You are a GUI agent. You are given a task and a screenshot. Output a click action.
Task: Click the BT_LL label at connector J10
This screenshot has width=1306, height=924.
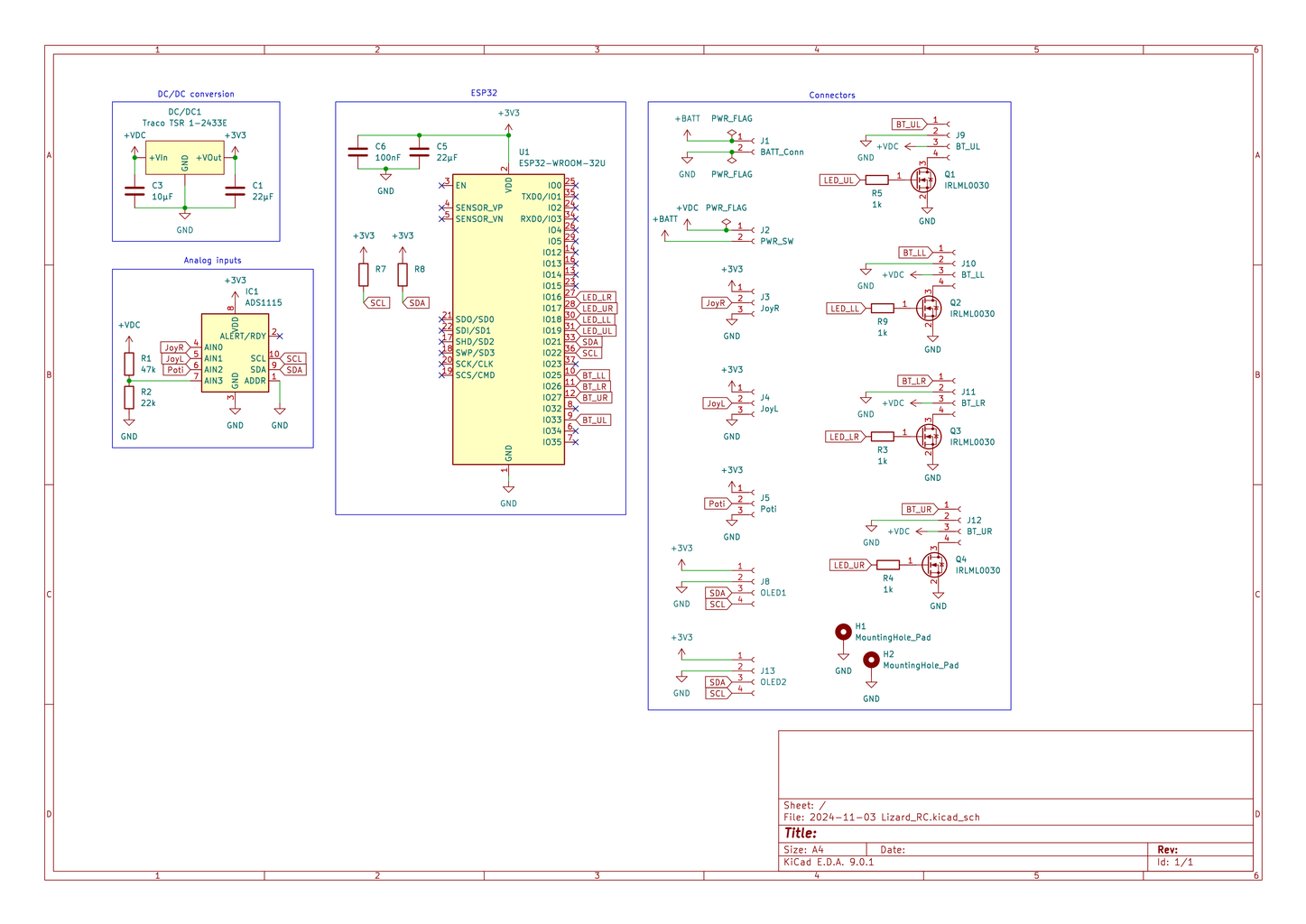(915, 253)
